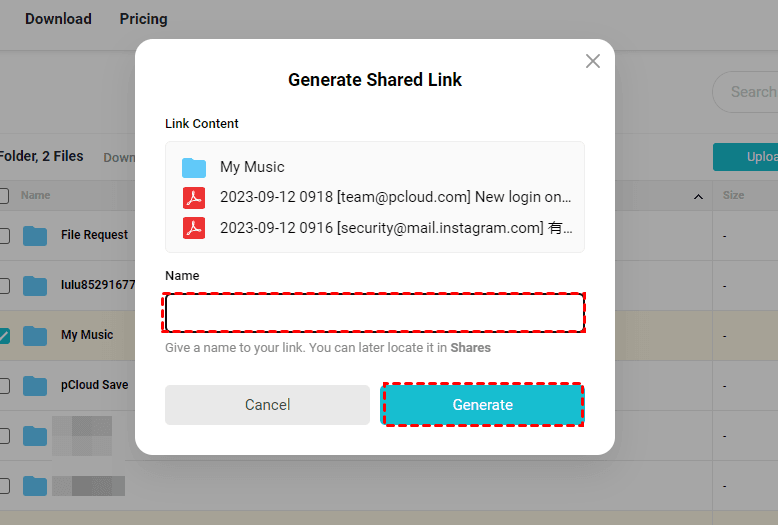
Task: Click the lulu85291677 folder icon
Action: (35, 286)
